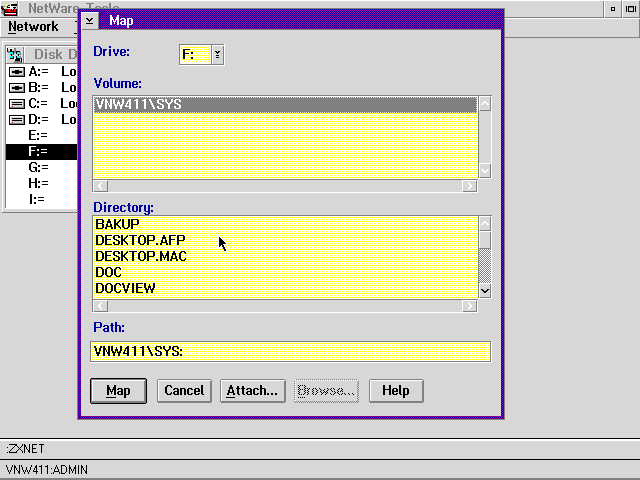
Task: Select the BAKUP directory
Action: pyautogui.click(x=285, y=224)
